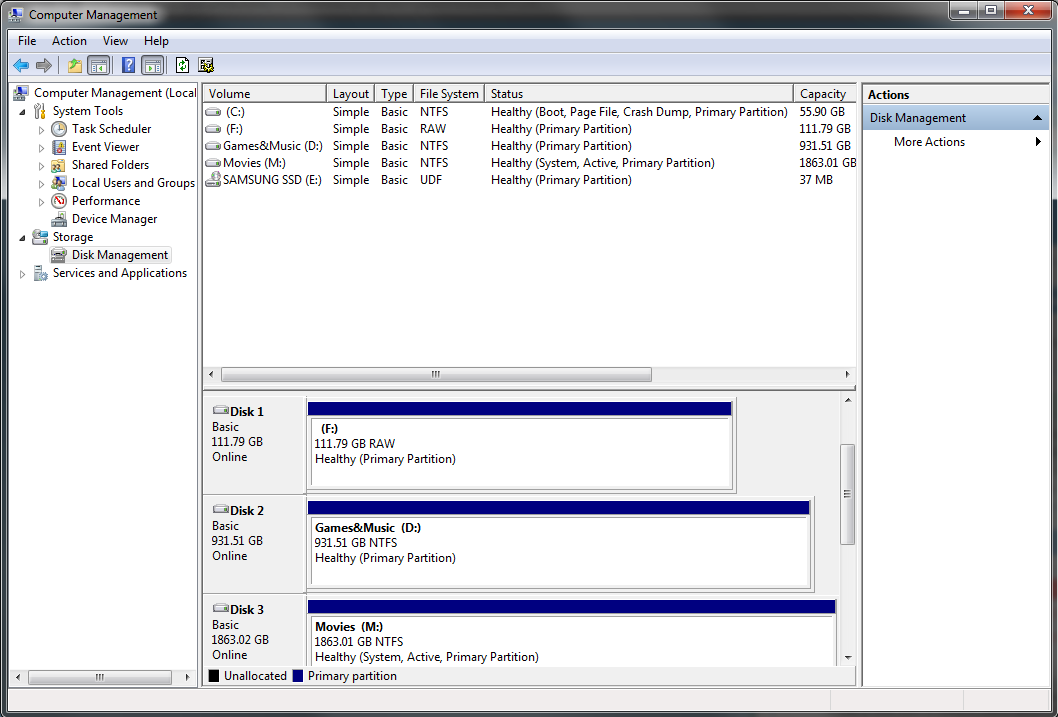1058x717 pixels.
Task: Click the Disk 1 drive icon
Action: [220, 410]
